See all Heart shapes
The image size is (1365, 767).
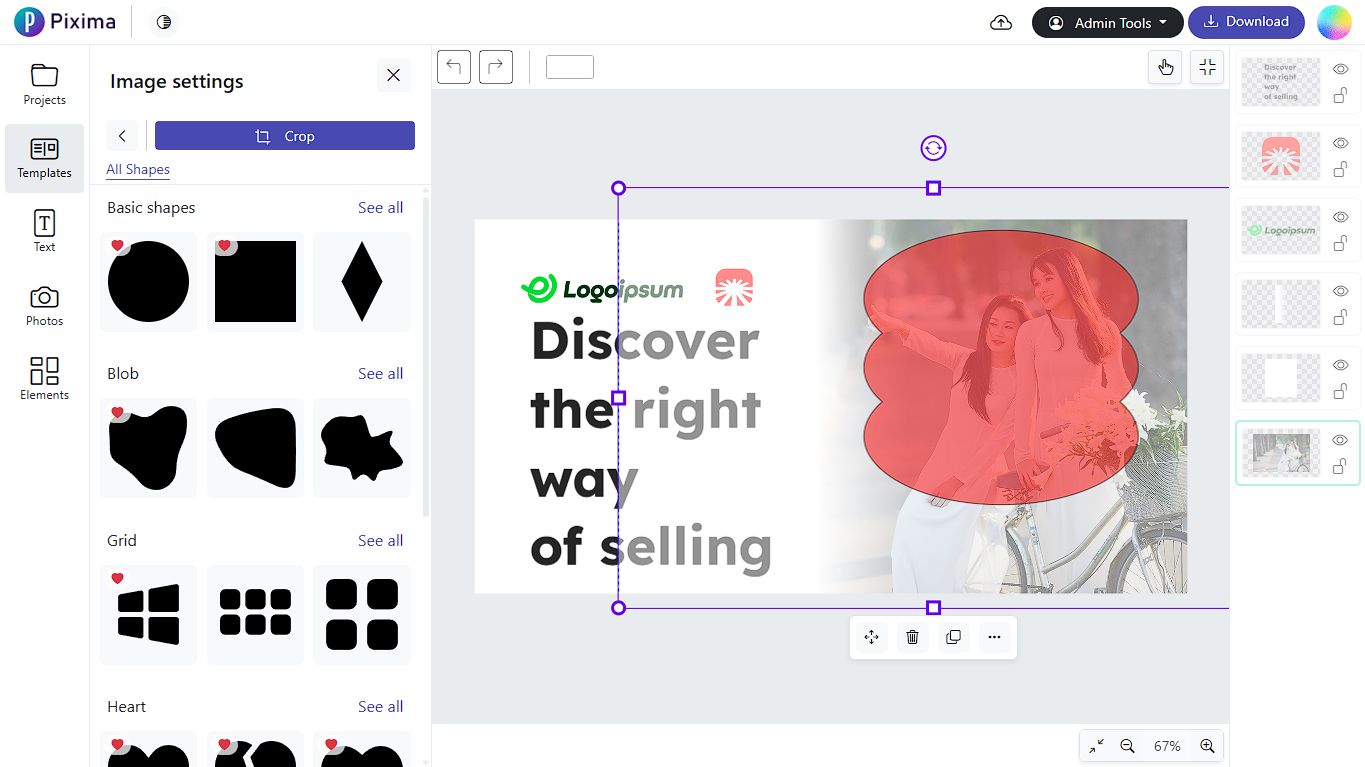coord(381,707)
